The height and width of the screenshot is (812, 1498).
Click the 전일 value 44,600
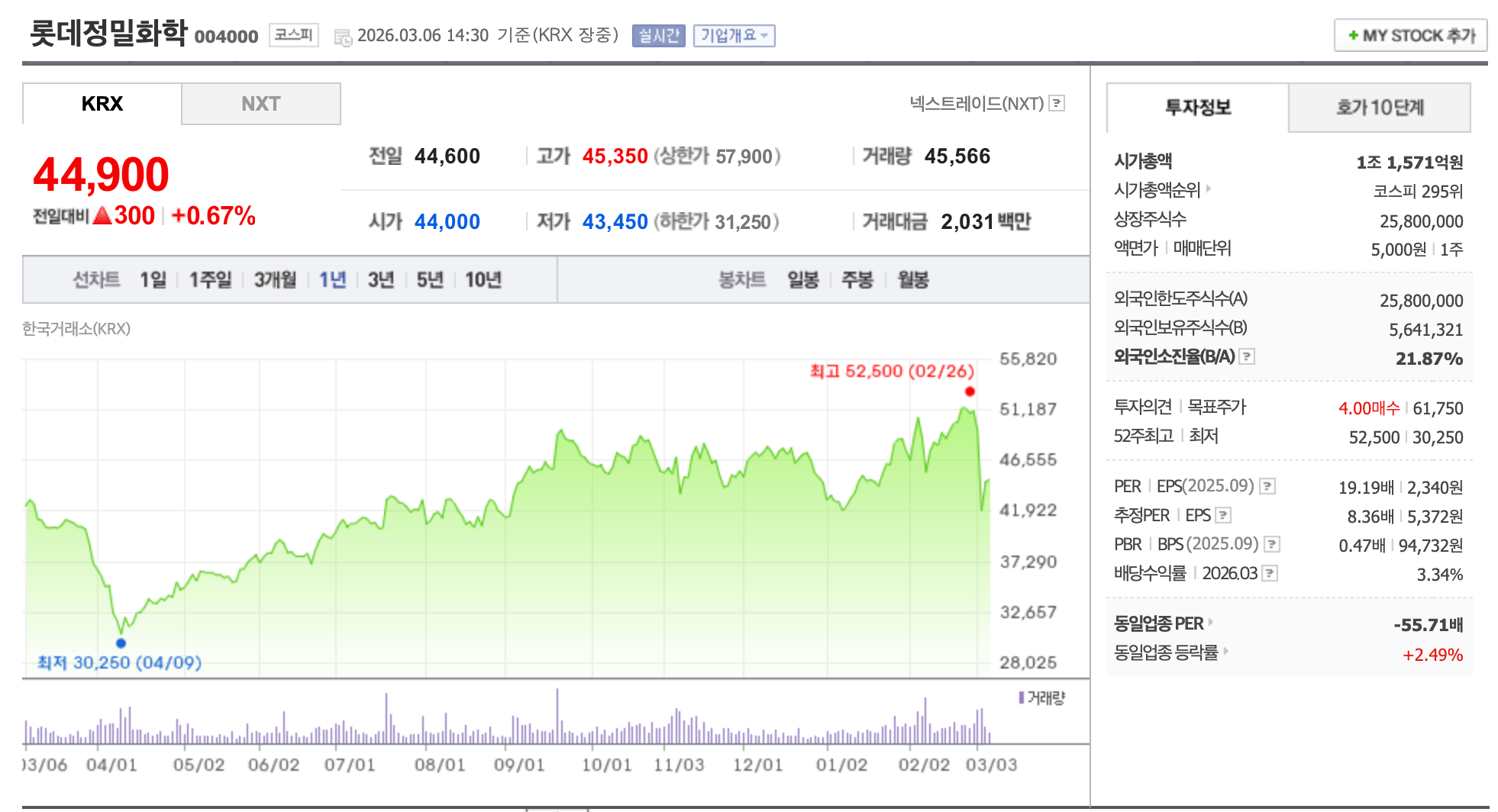coord(447,156)
